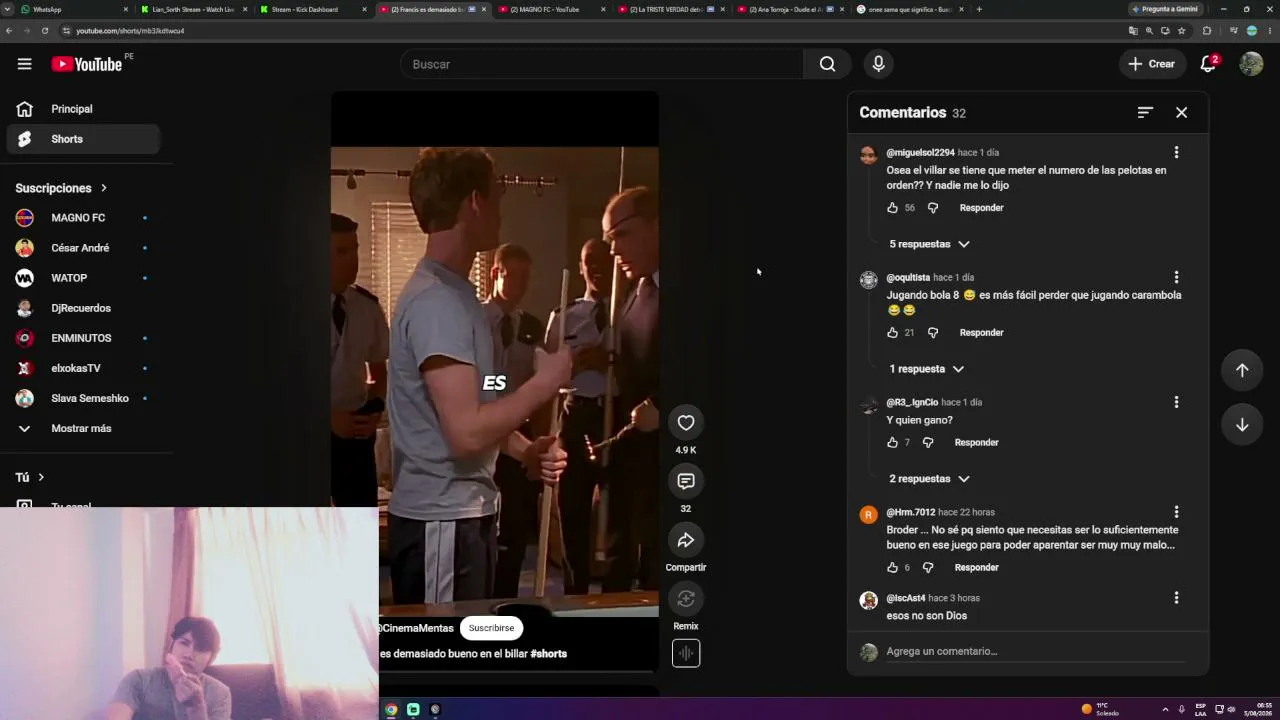Switch to the La TRISTE VERDAD tab
The width and height of the screenshot is (1280, 720).
point(670,9)
